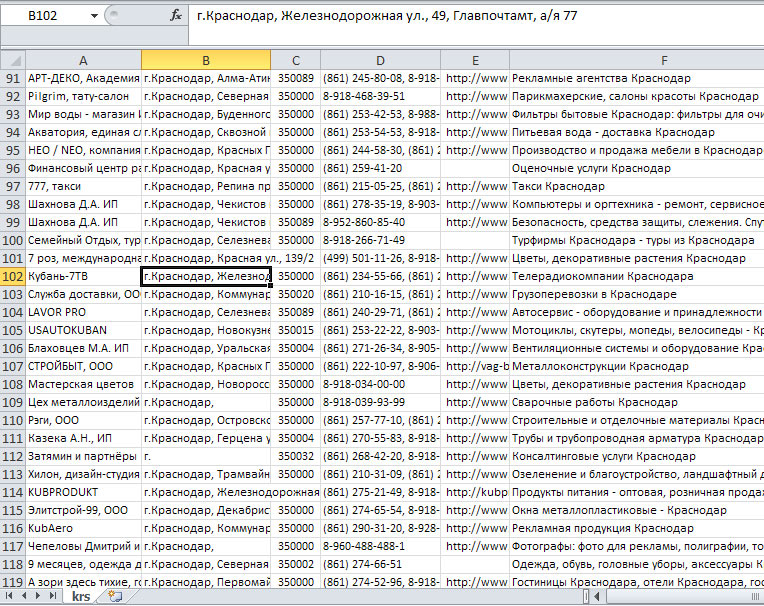Click the formula bar address text
764x606 pixels.
[387, 16]
